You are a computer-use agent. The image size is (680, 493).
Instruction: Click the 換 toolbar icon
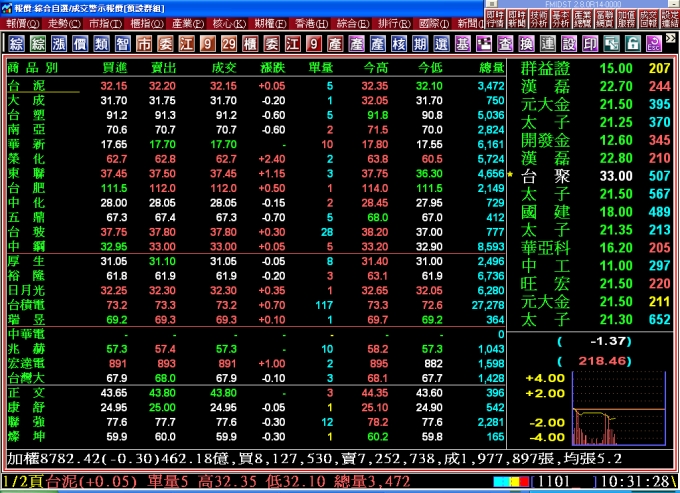pos(526,43)
